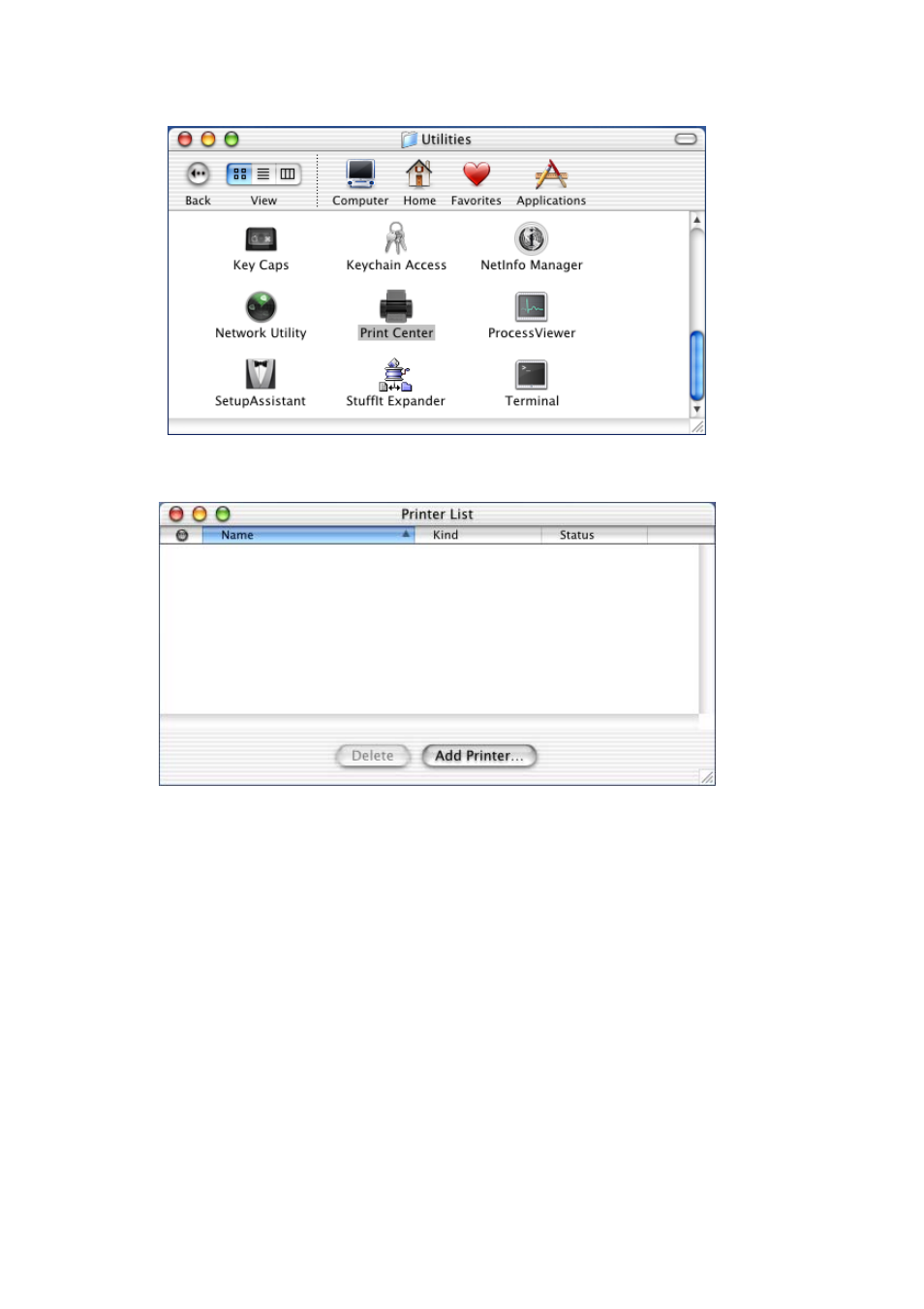This screenshot has height=1309, width=924.
Task: Click the Back toolbar button
Action: click(198, 174)
